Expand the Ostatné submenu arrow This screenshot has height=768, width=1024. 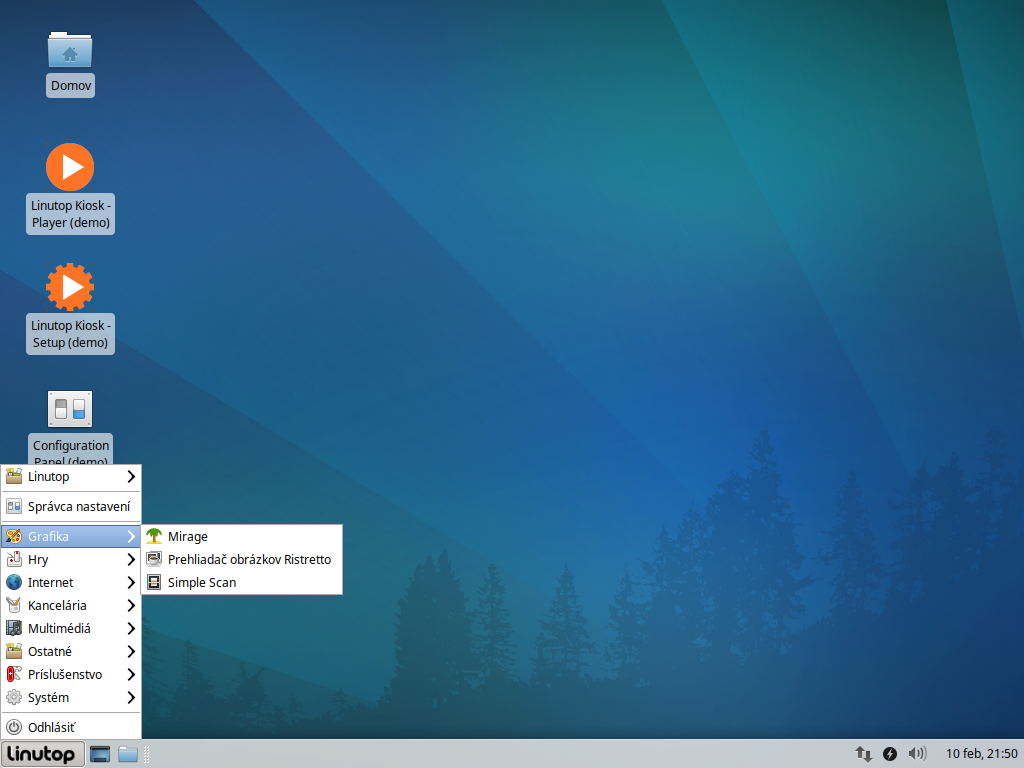(131, 651)
